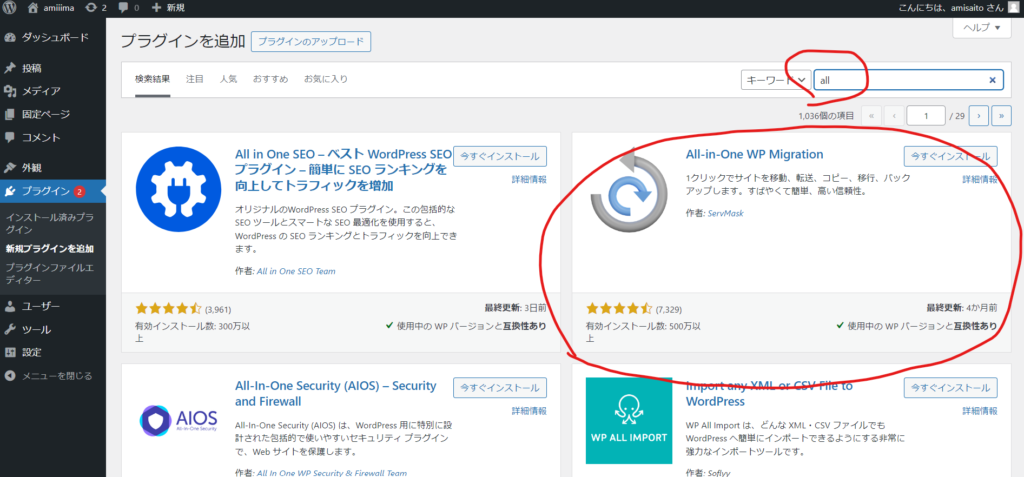Open メディア menu in sidebar
The width and height of the screenshot is (1024, 477).
[x=53, y=91]
